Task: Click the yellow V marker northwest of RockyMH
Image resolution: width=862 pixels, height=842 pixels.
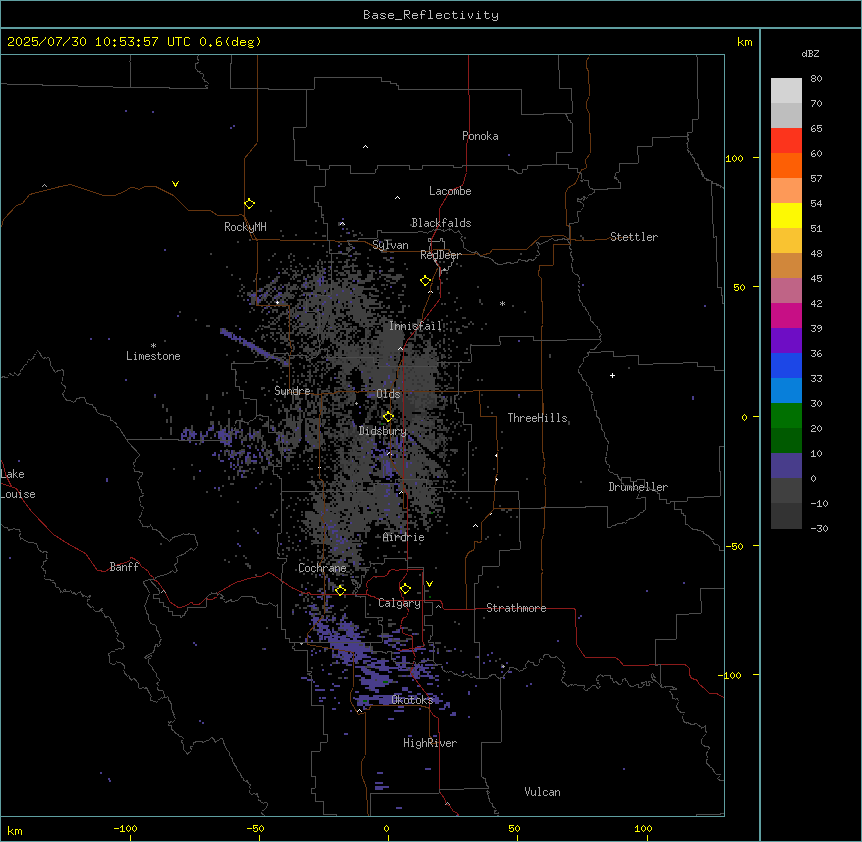Action: pos(175,184)
